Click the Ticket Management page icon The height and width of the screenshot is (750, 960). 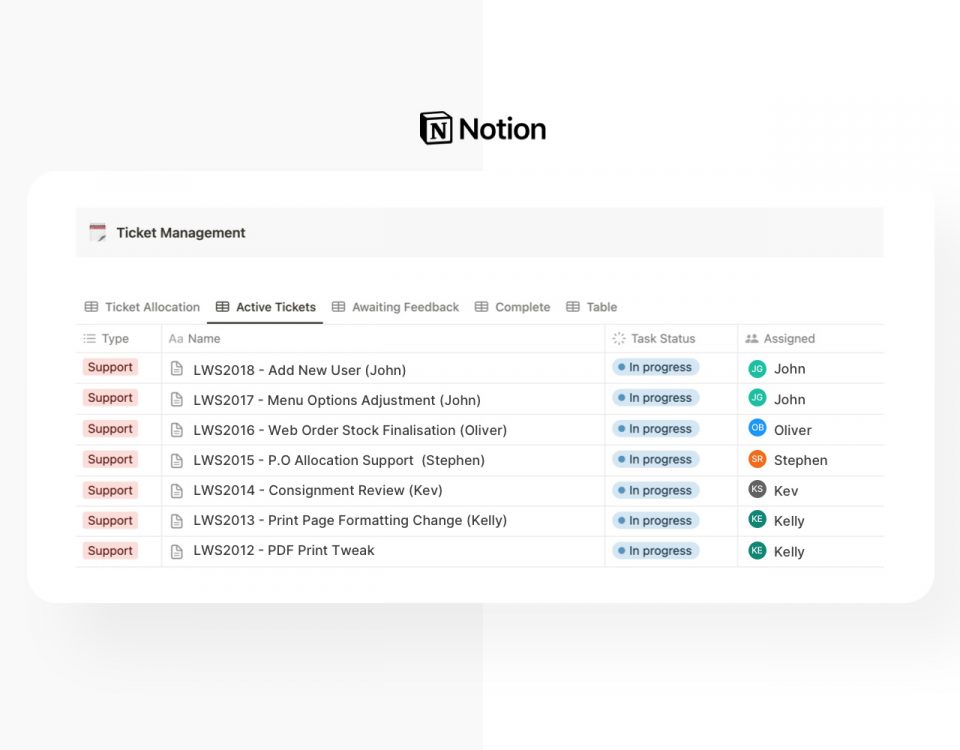click(x=97, y=233)
